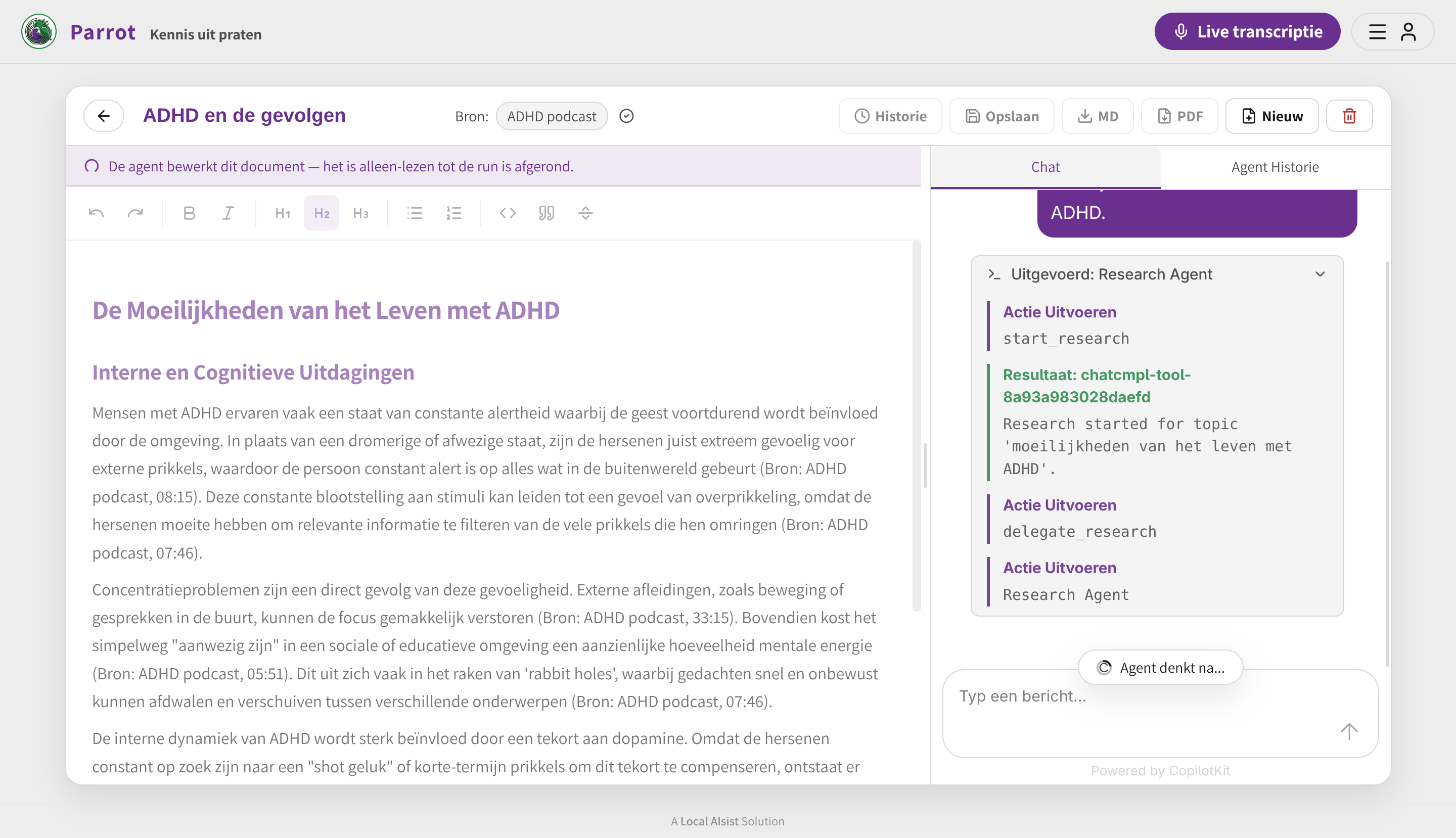Image resolution: width=1456 pixels, height=838 pixels.
Task: Click the subheading Interne en Cognitieve Uitdagingen
Action: tap(253, 373)
